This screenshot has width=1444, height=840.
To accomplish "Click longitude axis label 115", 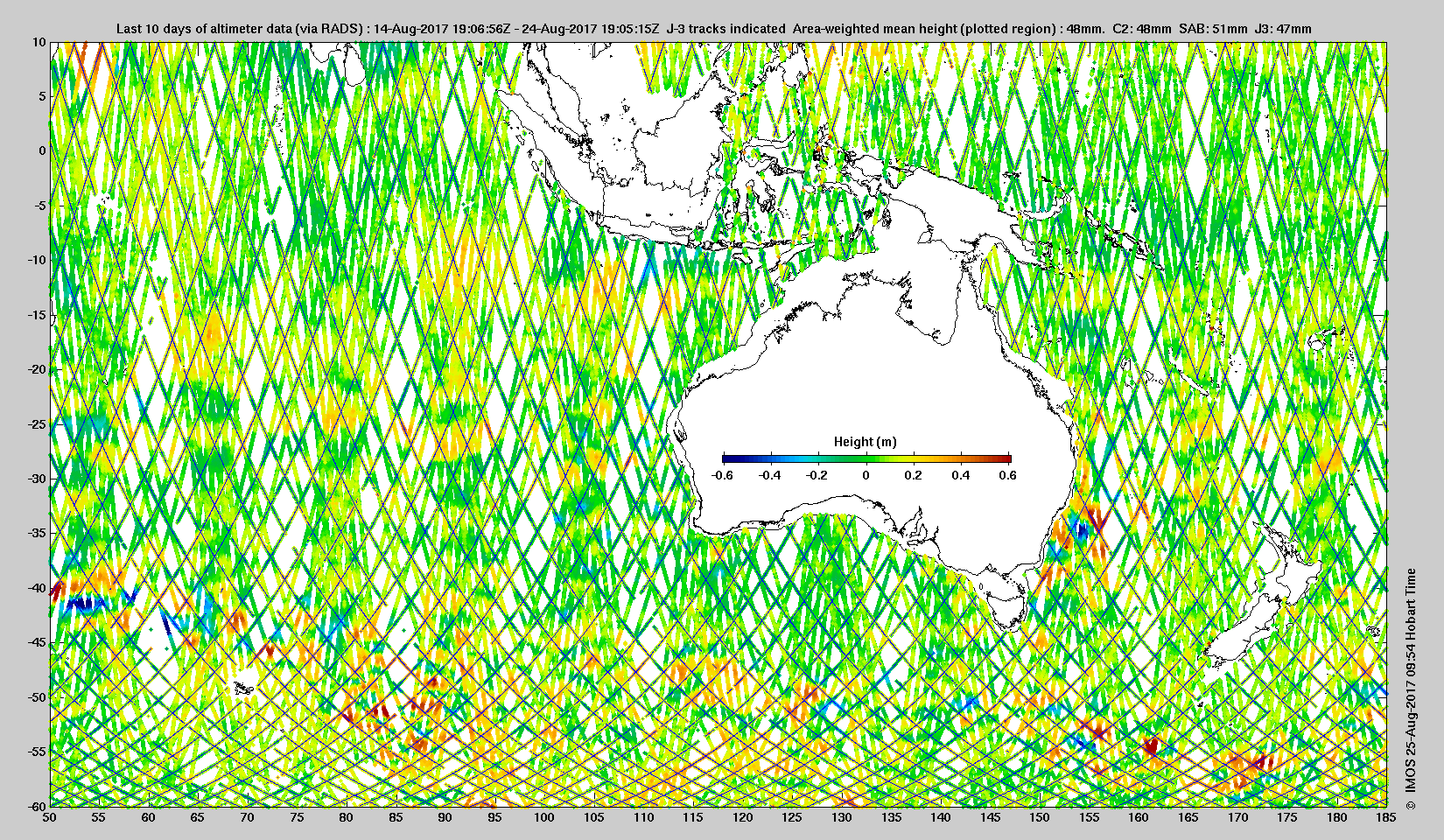I will pyautogui.click(x=693, y=817).
